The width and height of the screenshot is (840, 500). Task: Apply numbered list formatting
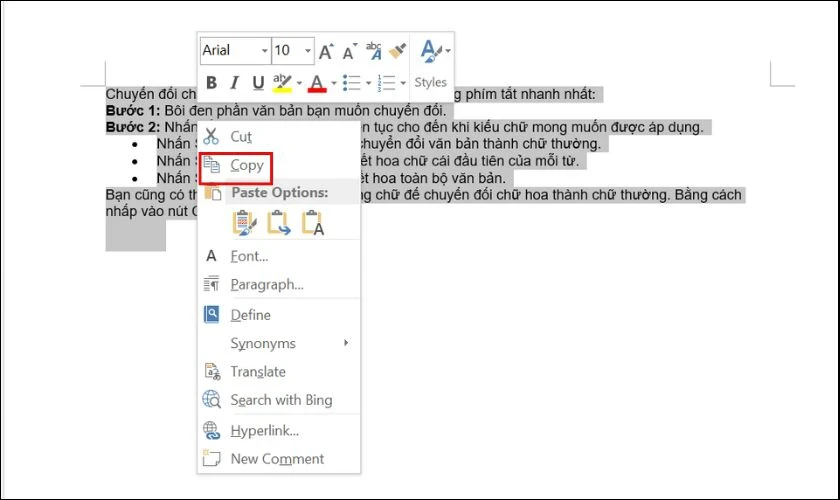tap(386, 83)
